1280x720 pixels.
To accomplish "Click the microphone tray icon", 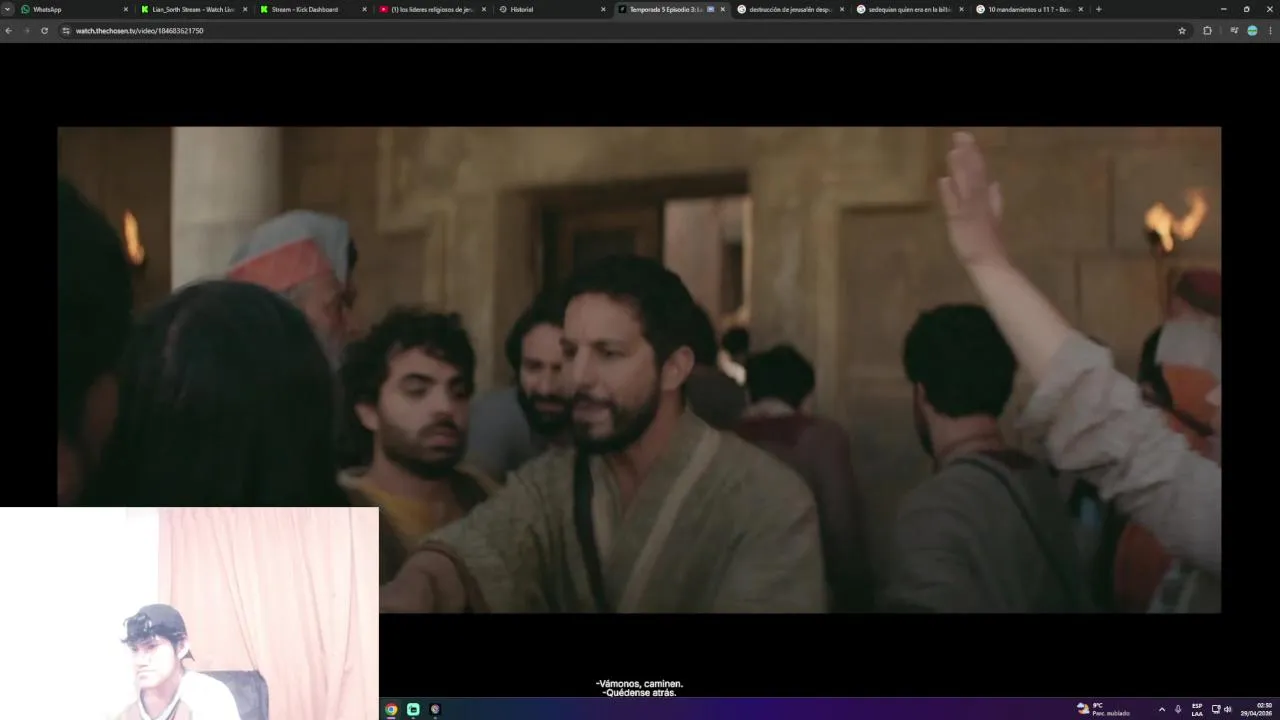I will pyautogui.click(x=1178, y=709).
